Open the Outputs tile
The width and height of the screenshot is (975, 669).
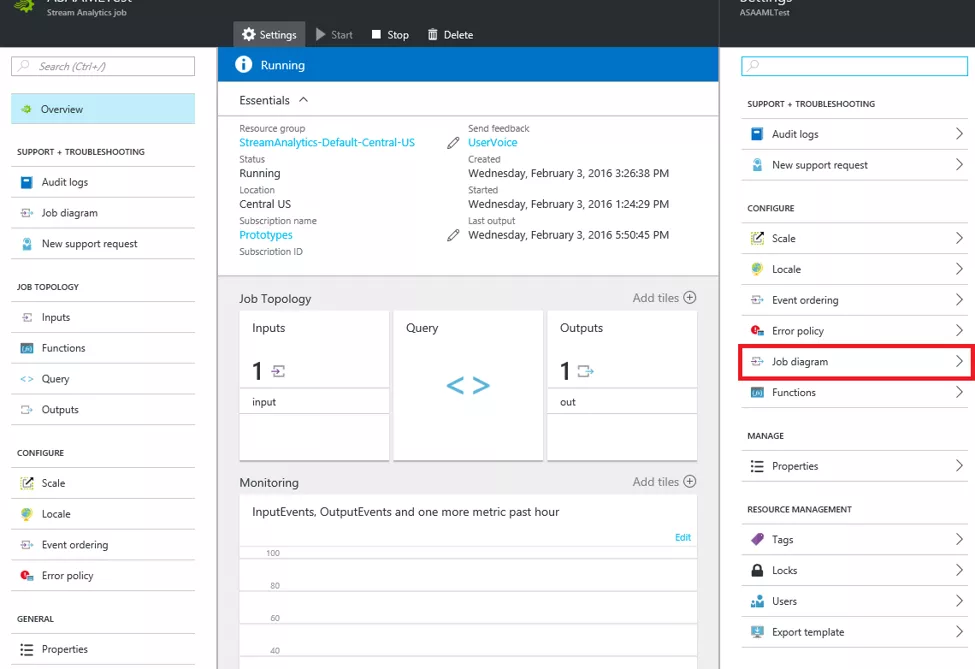622,386
